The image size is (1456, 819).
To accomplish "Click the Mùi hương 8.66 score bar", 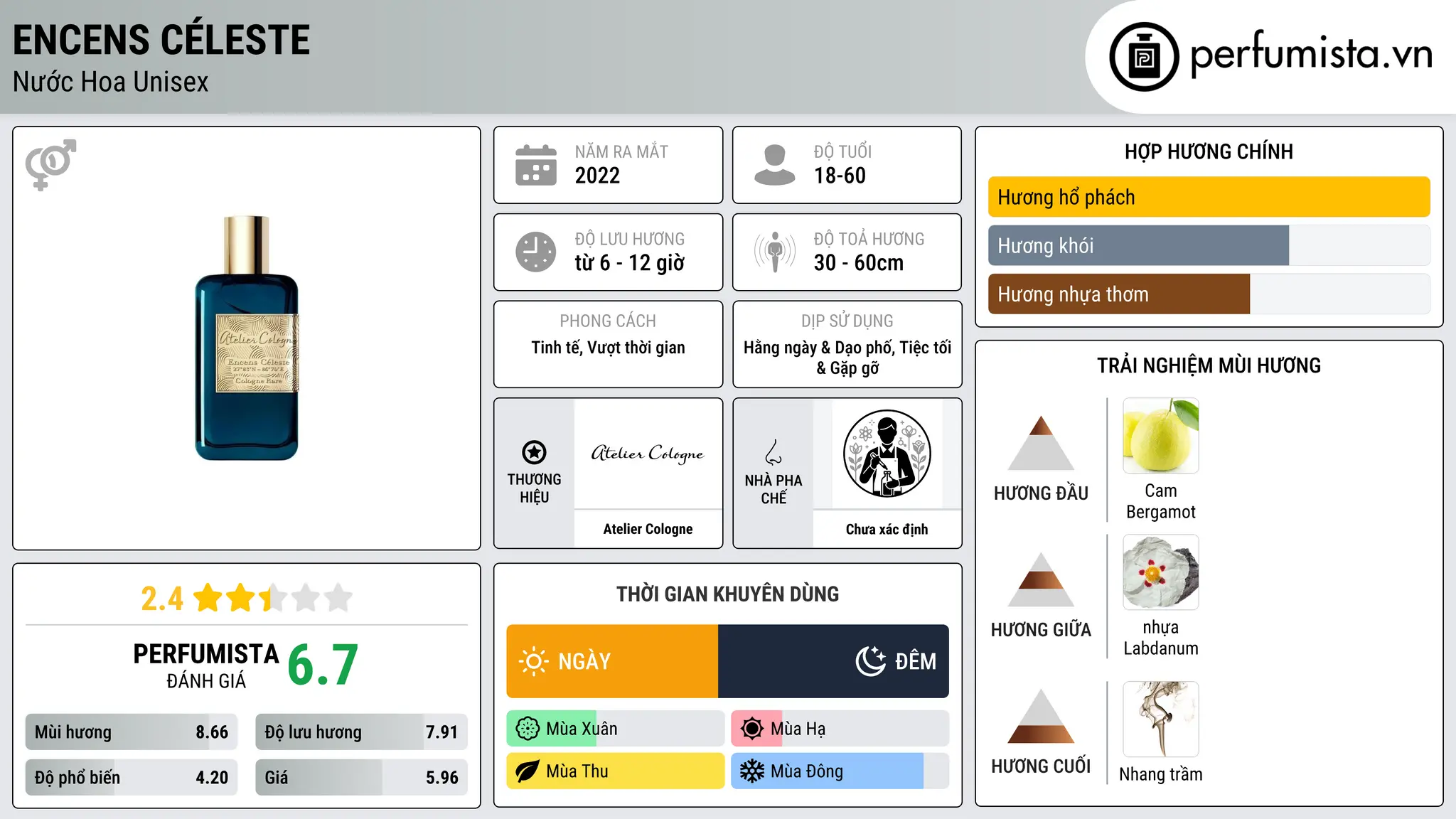I will point(132,732).
